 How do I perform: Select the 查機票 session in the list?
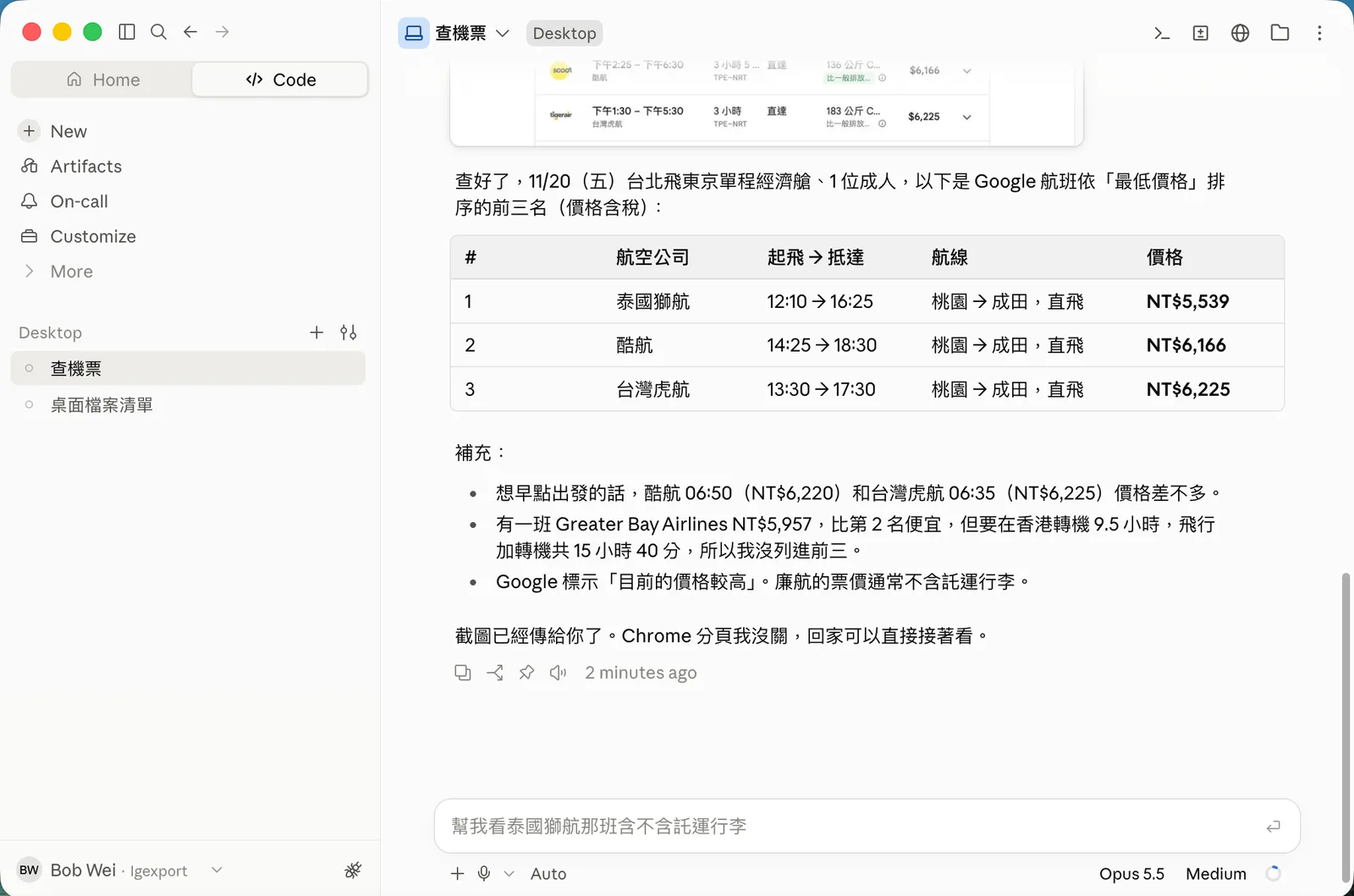(x=188, y=369)
